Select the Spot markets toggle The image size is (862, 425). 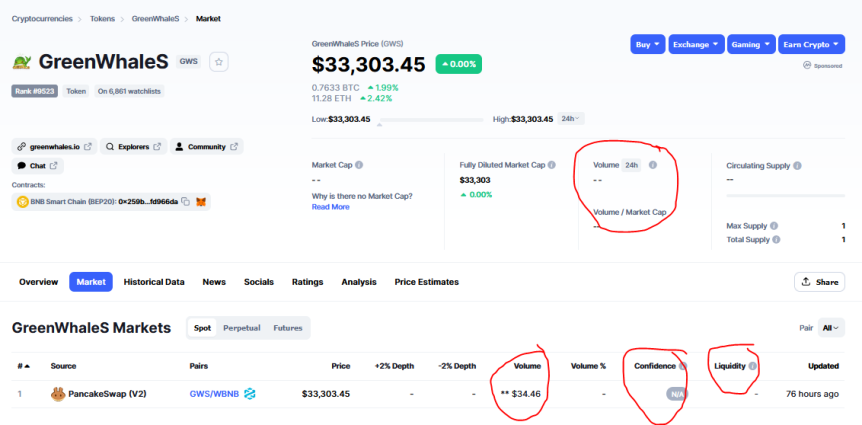point(202,328)
